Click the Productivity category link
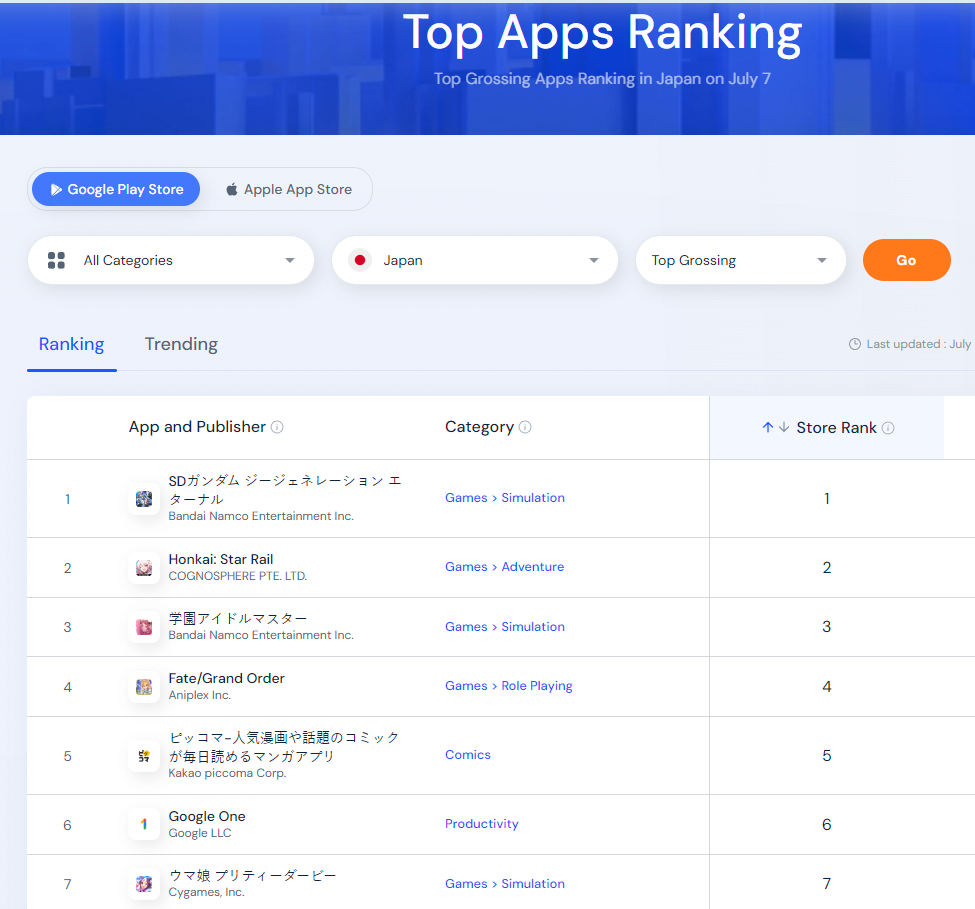 pyautogui.click(x=482, y=823)
